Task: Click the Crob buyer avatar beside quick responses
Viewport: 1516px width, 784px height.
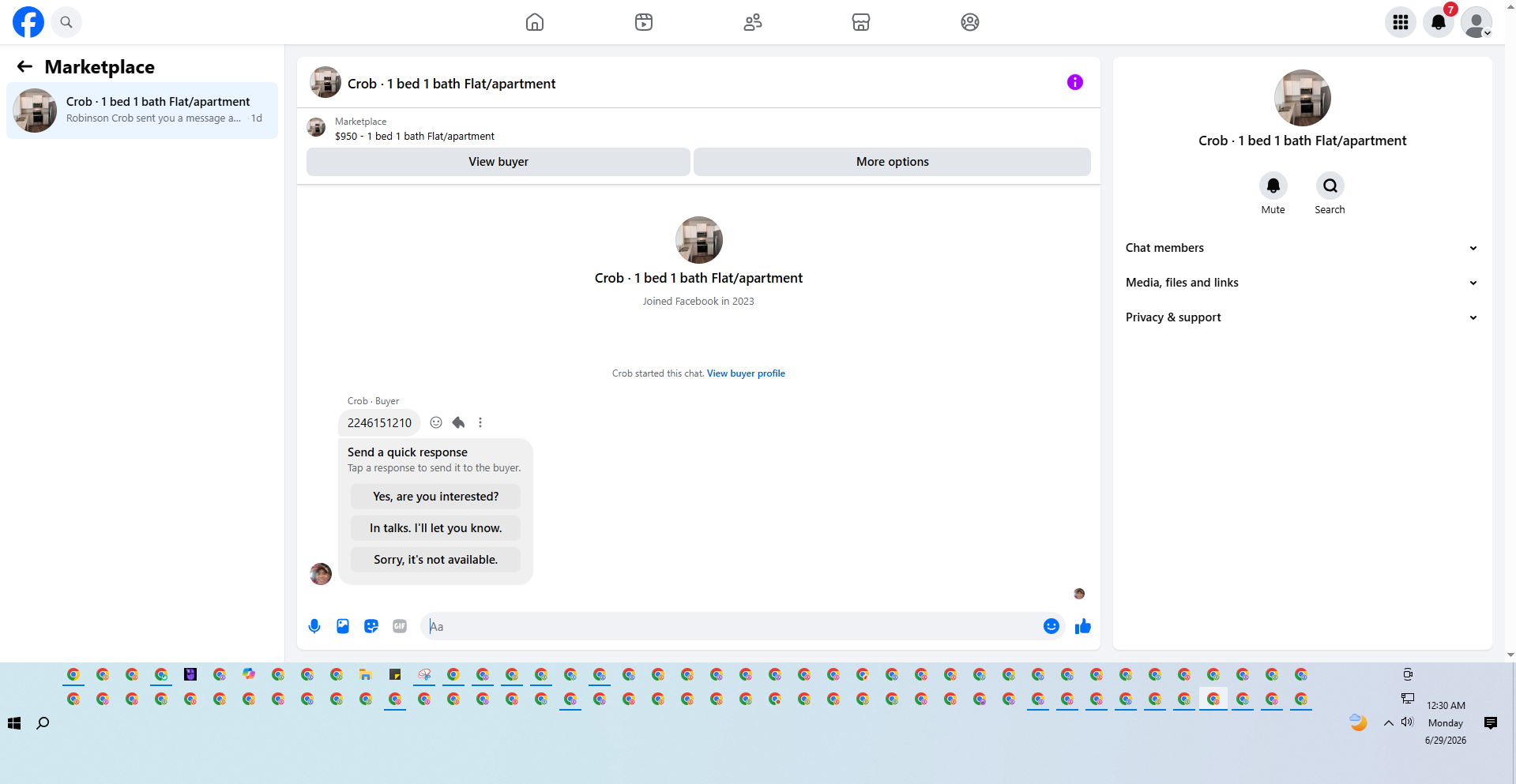Action: click(321, 574)
